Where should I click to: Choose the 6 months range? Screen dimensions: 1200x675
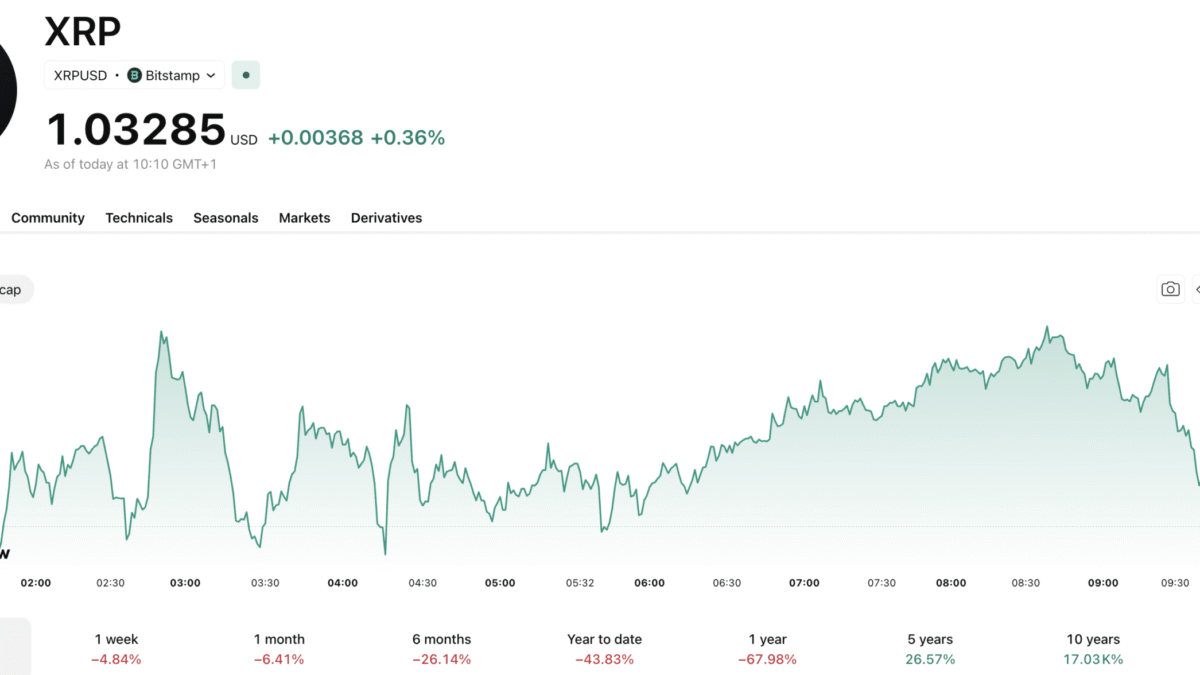click(441, 648)
